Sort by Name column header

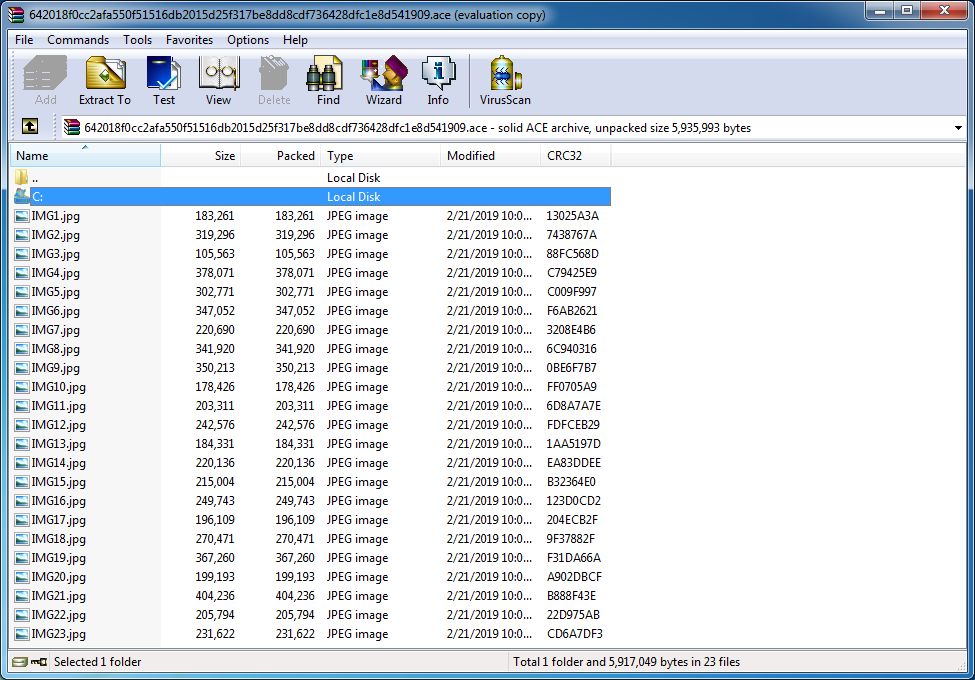click(x=85, y=155)
